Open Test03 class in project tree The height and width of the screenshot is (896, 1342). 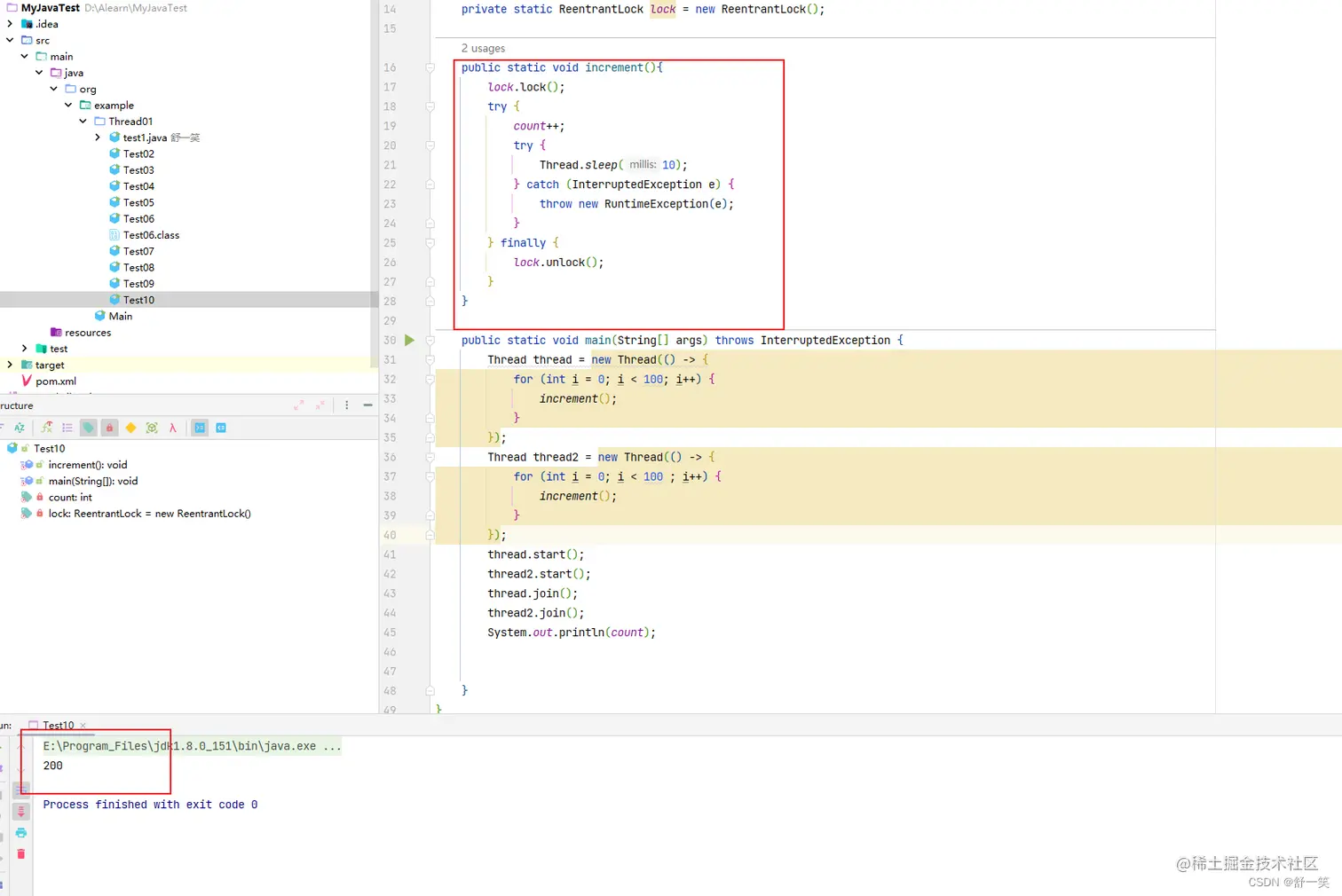[x=138, y=169]
